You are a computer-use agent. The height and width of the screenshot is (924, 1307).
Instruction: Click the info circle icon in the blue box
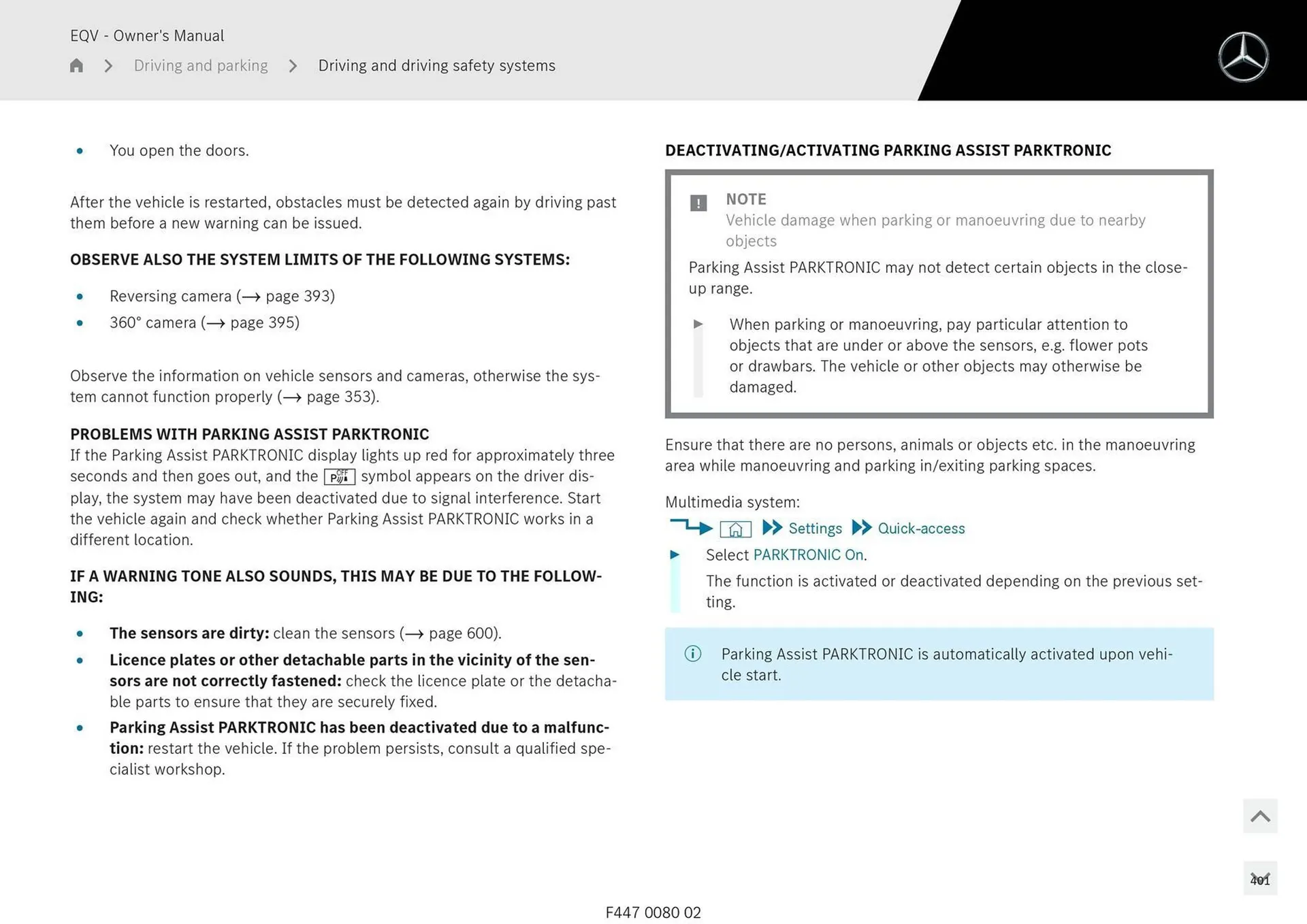694,654
